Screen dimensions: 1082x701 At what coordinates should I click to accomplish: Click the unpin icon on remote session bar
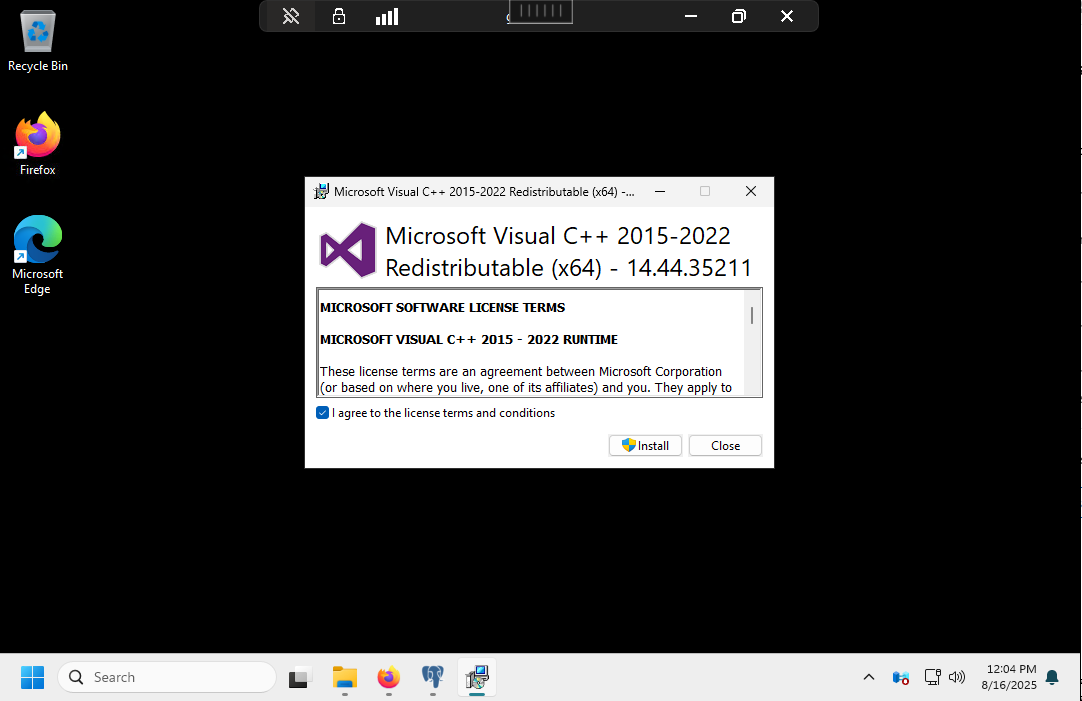[291, 16]
